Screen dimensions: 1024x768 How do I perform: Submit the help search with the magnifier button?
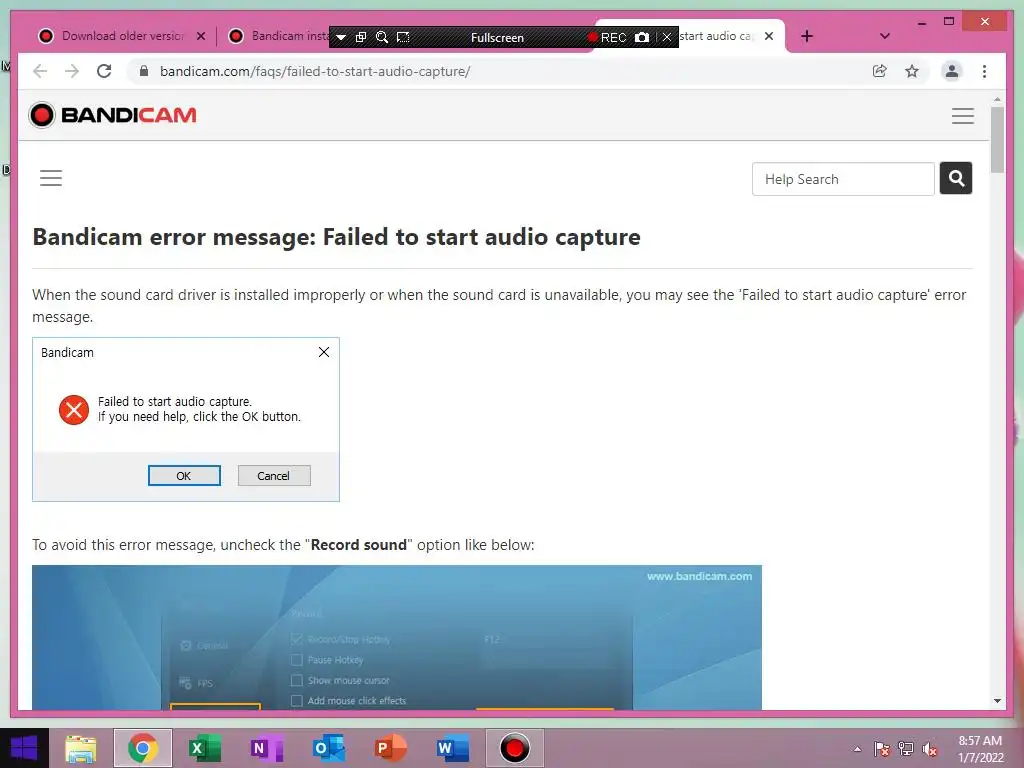956,178
